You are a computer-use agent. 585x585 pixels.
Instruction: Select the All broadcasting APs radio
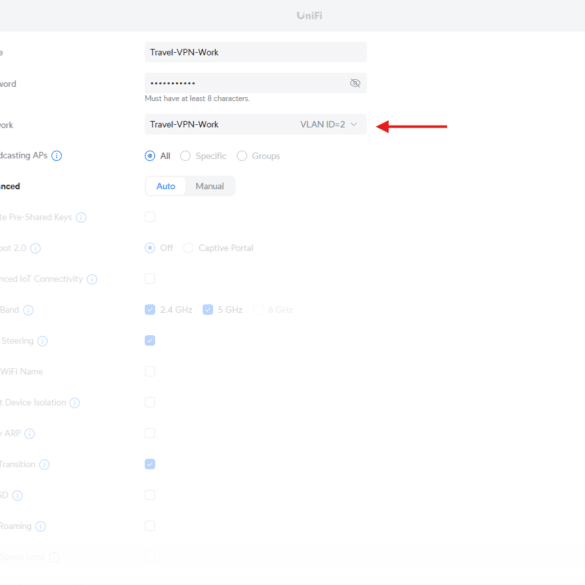pyautogui.click(x=150, y=156)
